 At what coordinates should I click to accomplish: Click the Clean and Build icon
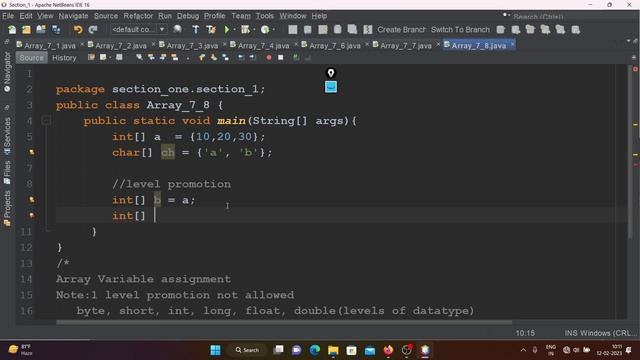(x=211, y=29)
